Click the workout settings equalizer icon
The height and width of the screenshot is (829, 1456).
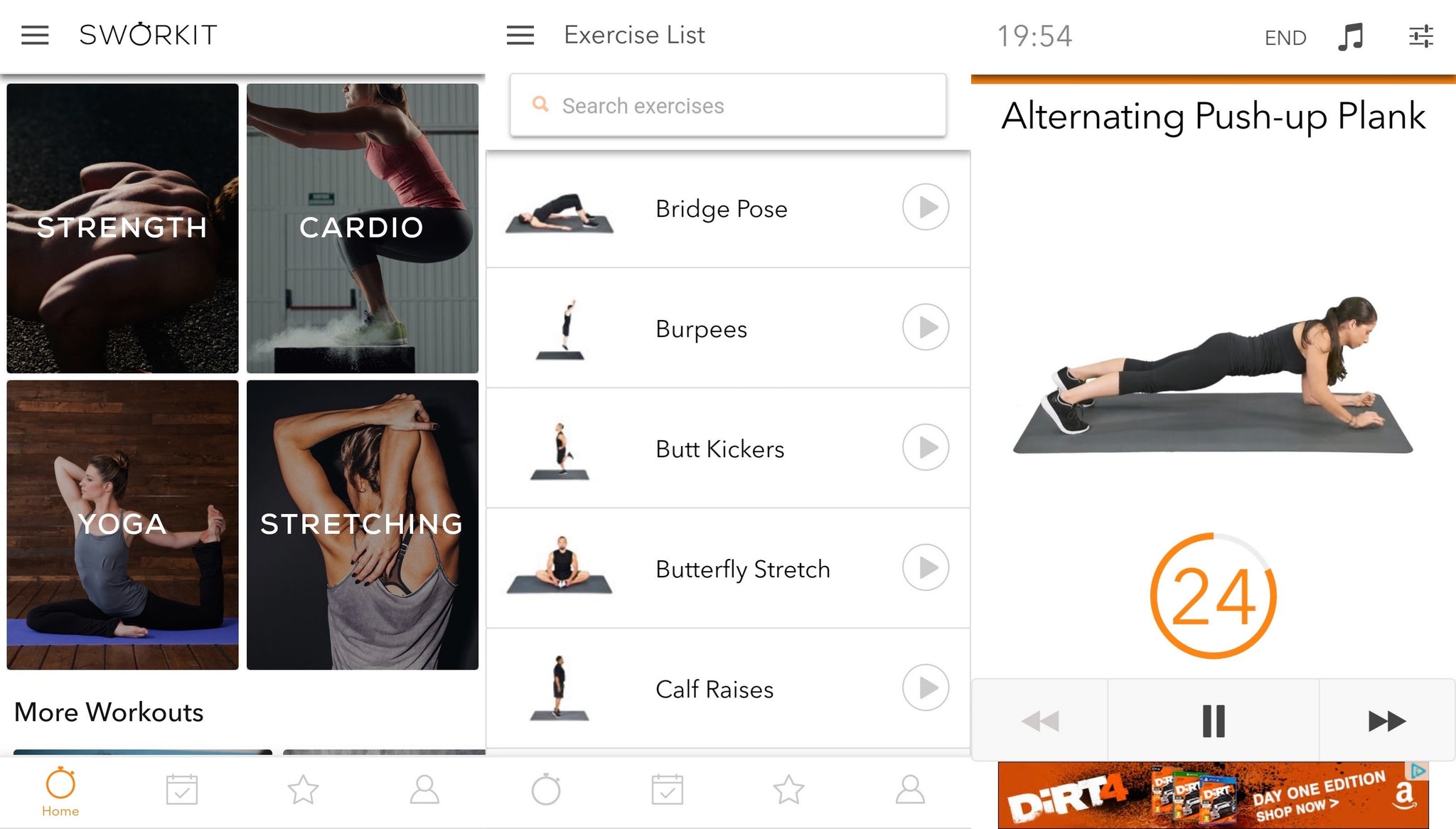pos(1421,36)
